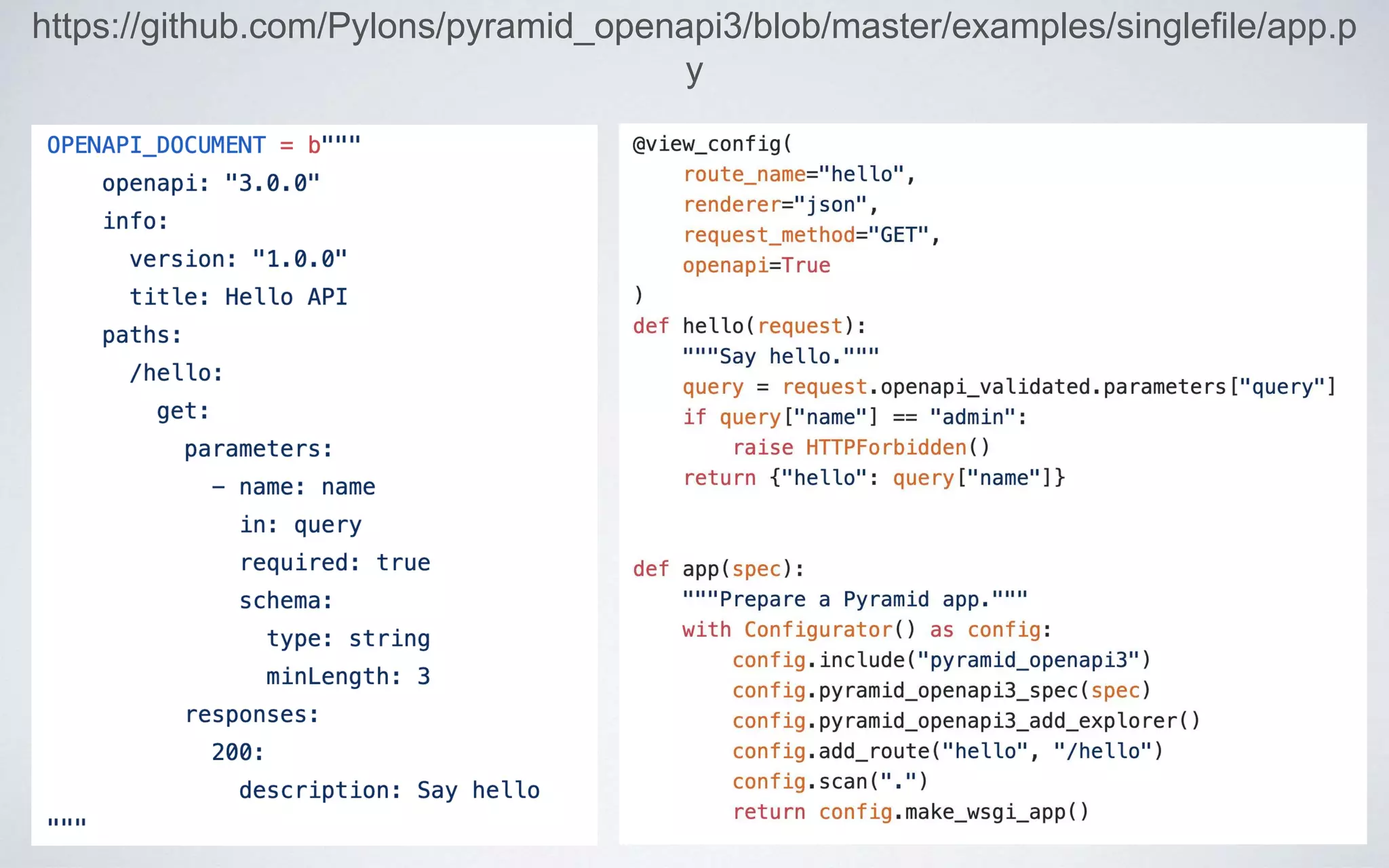Image resolution: width=1389 pixels, height=868 pixels.
Task: Click the 'in: query' line
Action: [x=300, y=525]
